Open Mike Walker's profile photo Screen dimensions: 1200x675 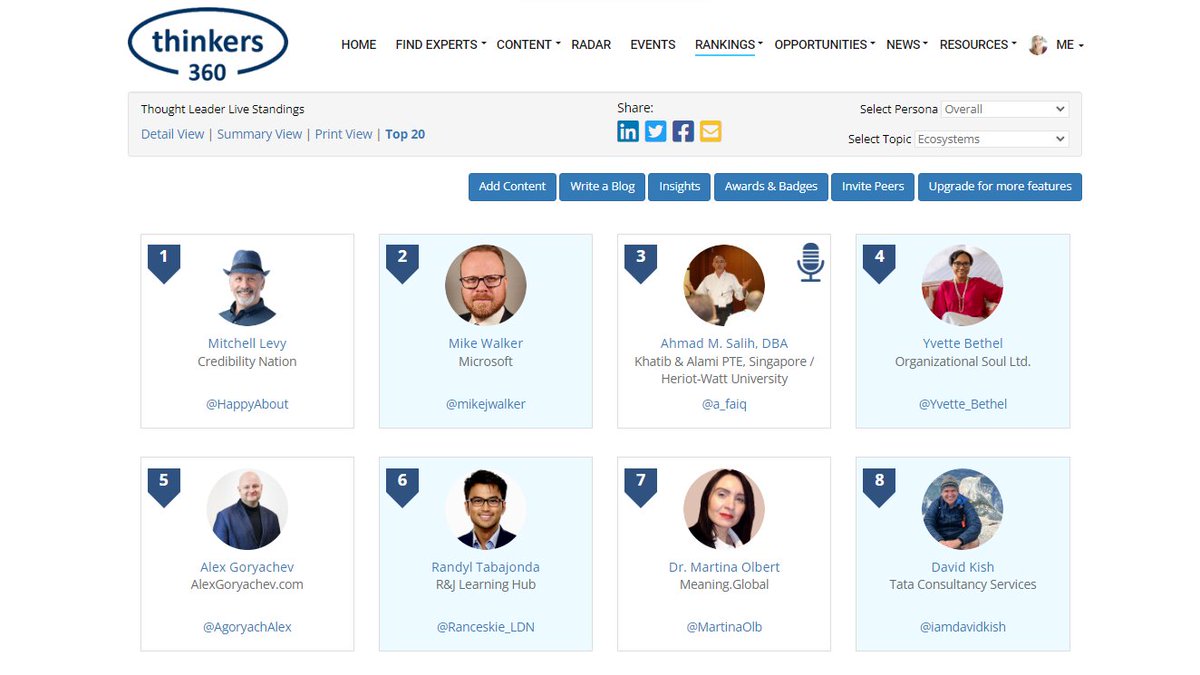point(486,285)
